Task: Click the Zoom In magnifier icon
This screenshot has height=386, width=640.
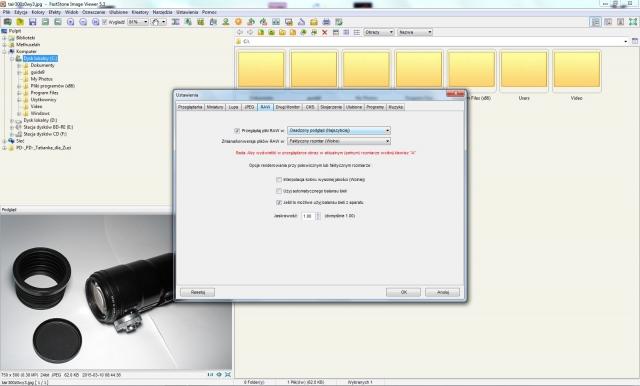Action: coord(70,22)
